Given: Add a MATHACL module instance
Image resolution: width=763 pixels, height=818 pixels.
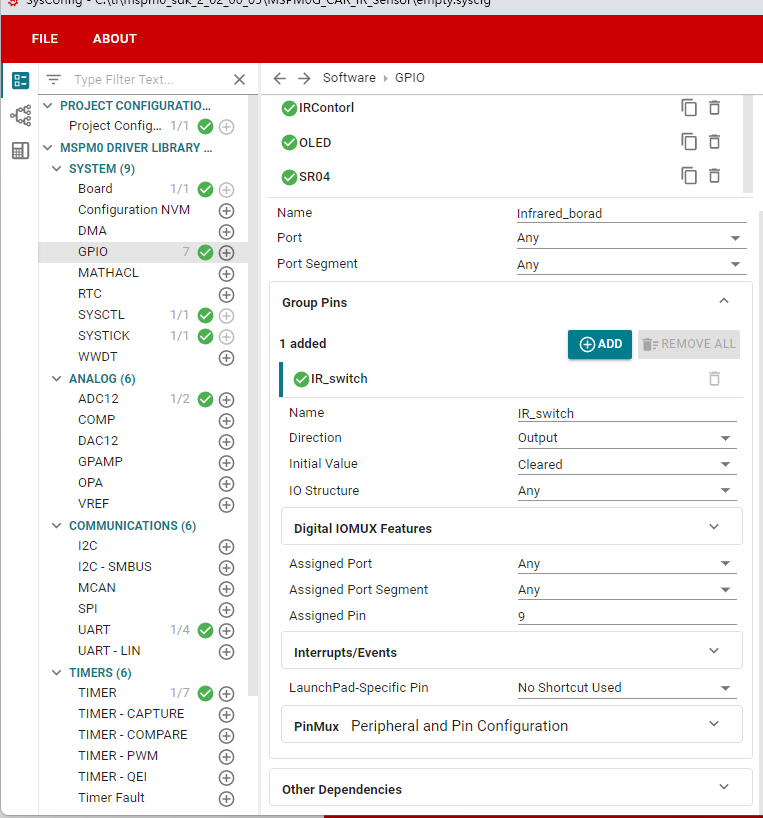Looking at the screenshot, I should coord(226,273).
